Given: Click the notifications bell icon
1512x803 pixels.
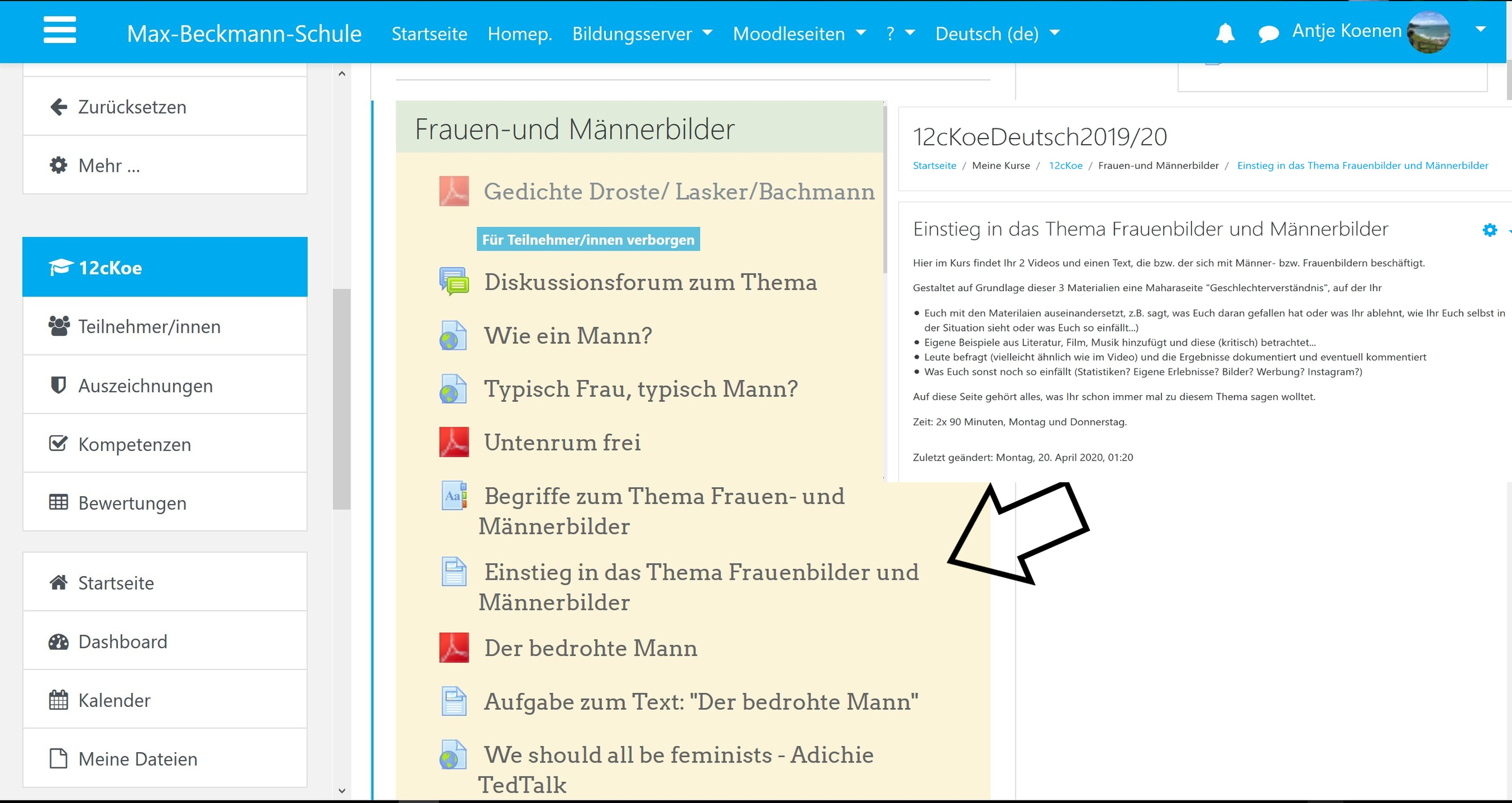Looking at the screenshot, I should pos(1225,33).
